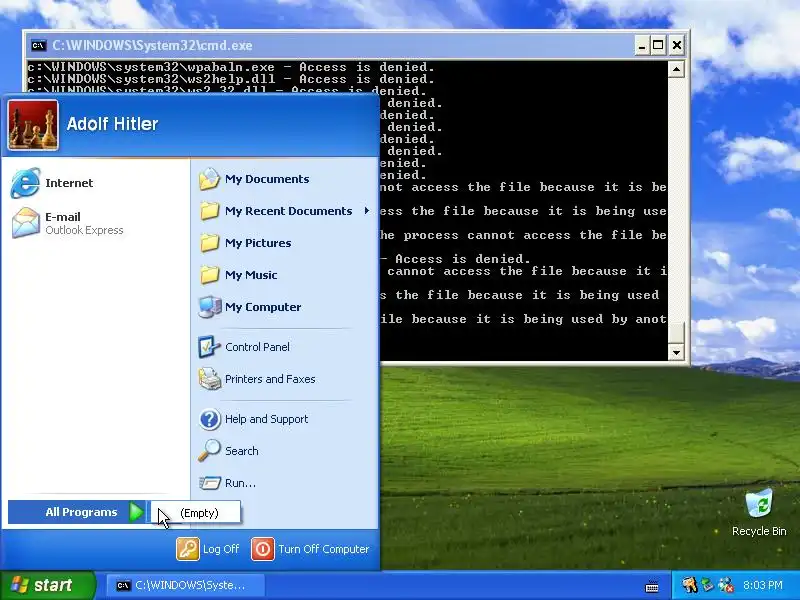
Task: Click the chess-piece user account picture
Action: [33, 125]
